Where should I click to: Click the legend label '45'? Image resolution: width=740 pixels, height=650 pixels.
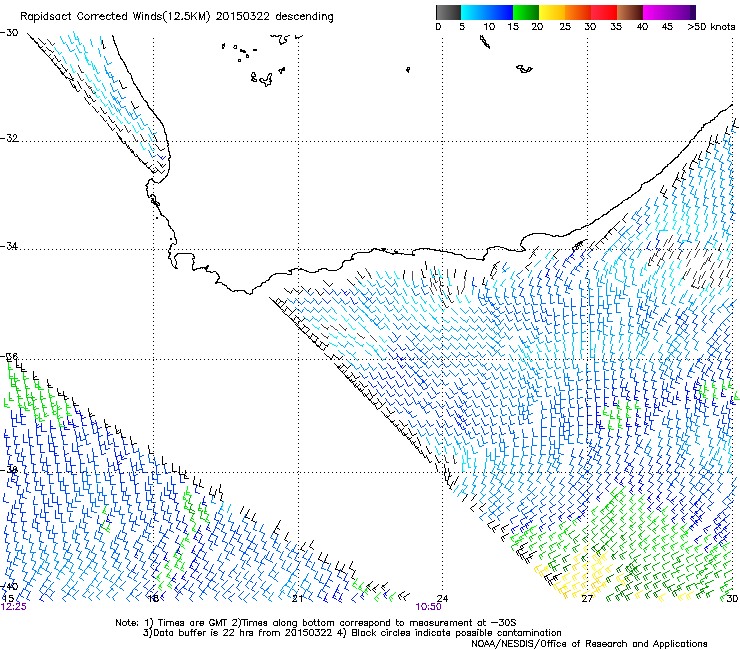click(x=667, y=27)
